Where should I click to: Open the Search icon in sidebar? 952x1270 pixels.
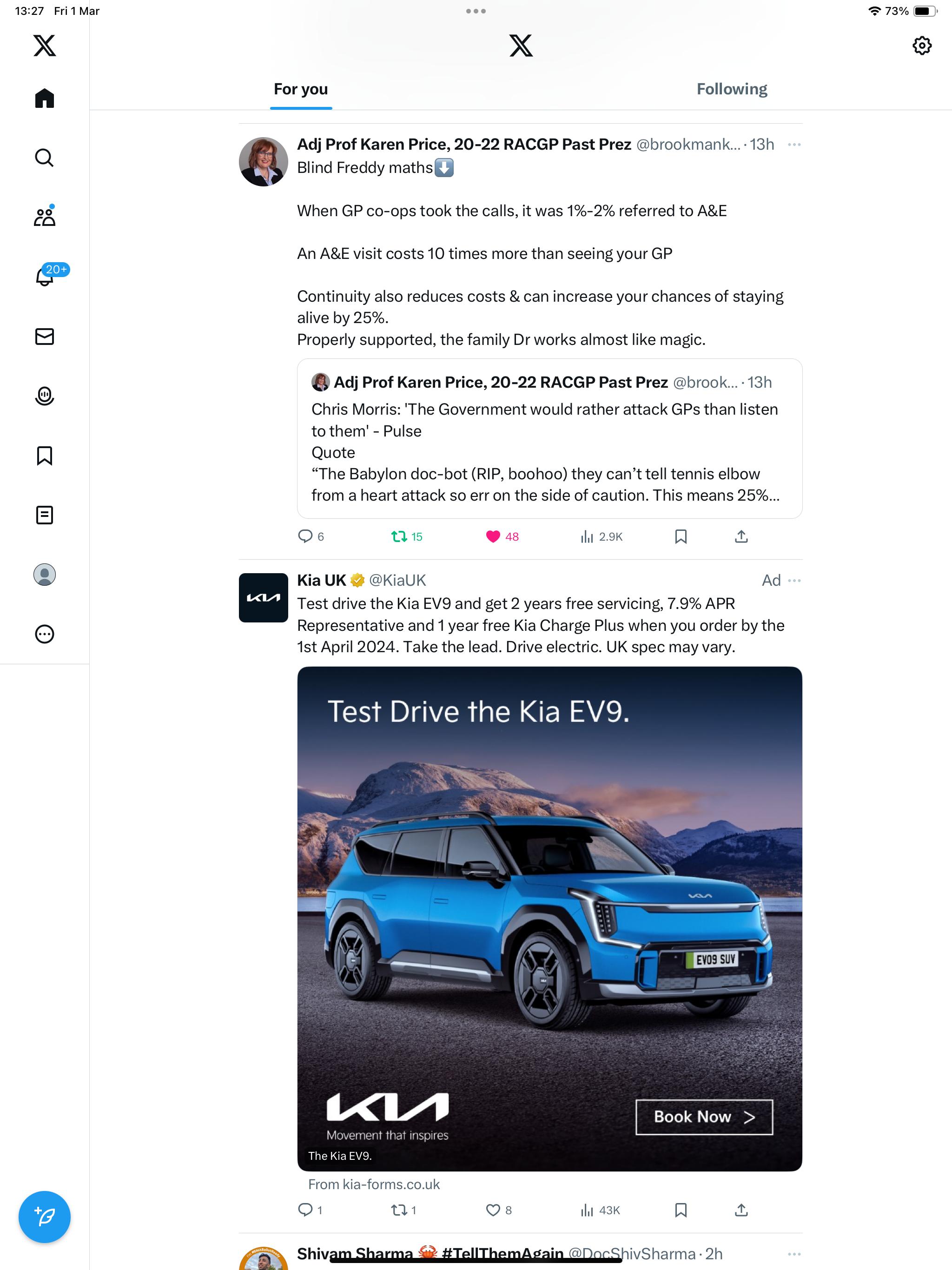[44, 157]
